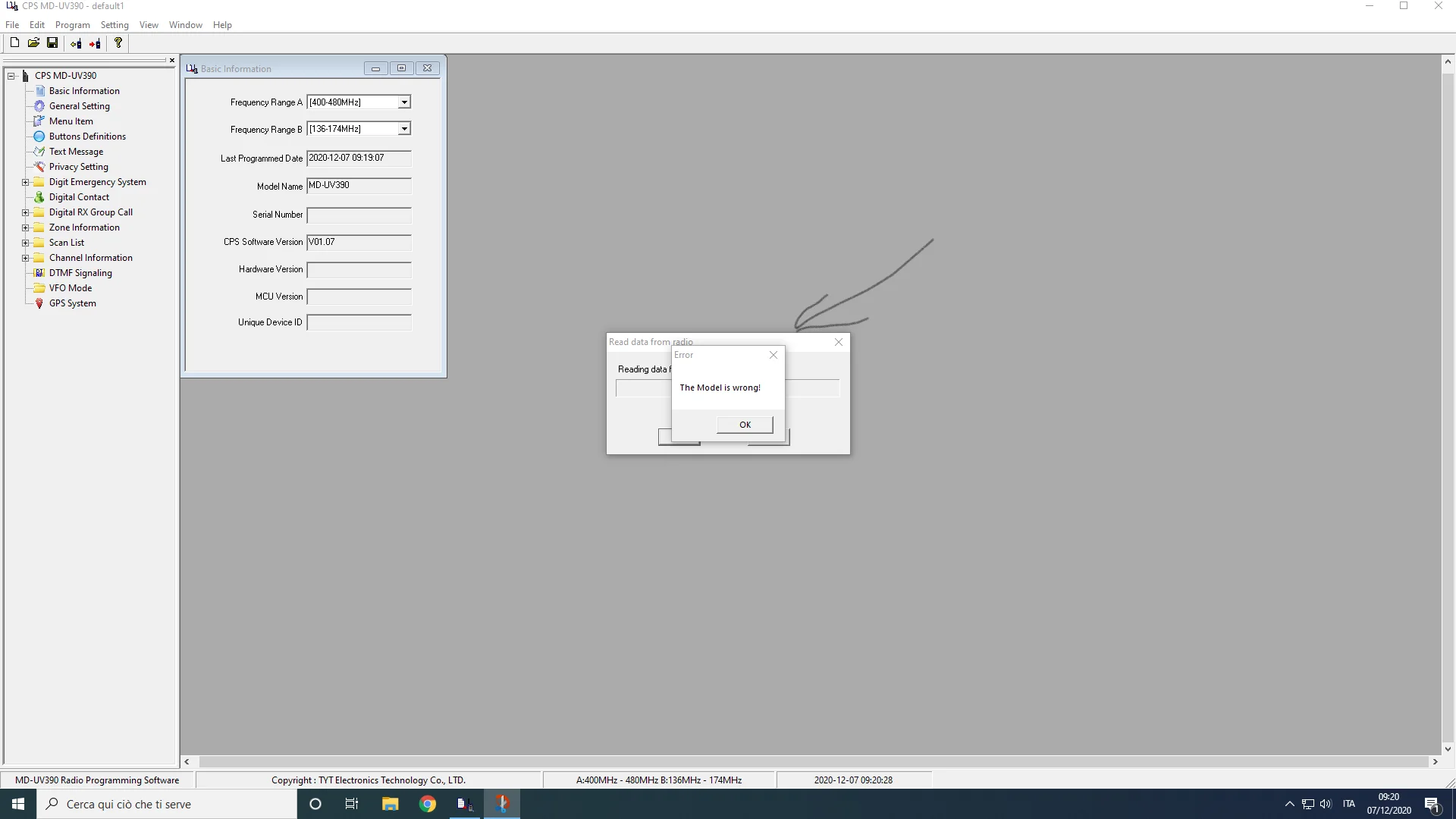This screenshot has width=1456, height=819.
Task: Open the Frequency Range A dropdown
Action: (404, 102)
